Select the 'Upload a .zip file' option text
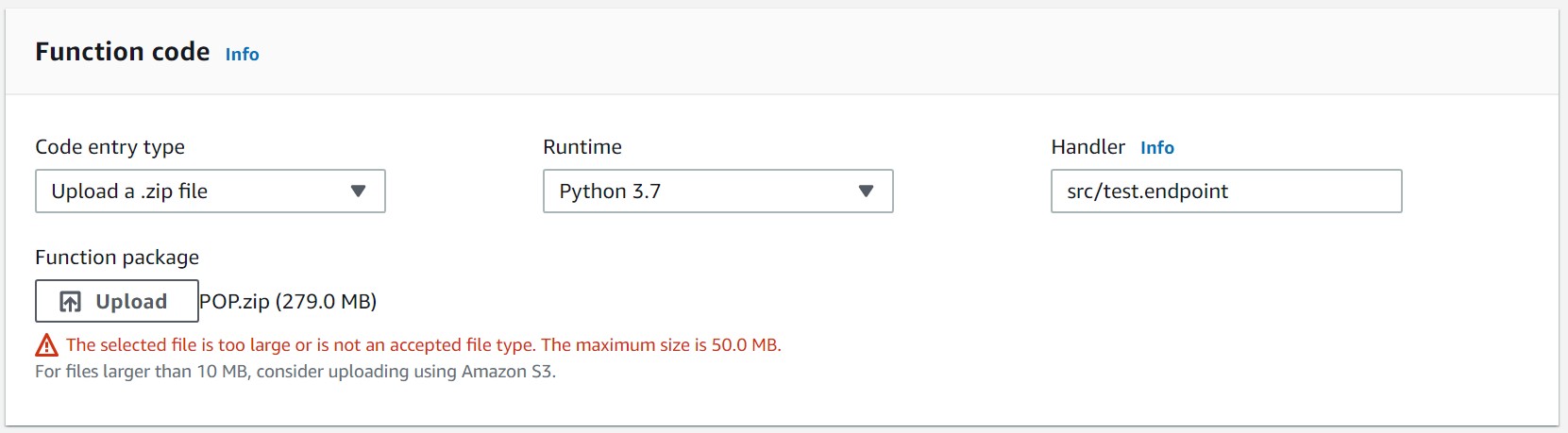 (x=129, y=192)
